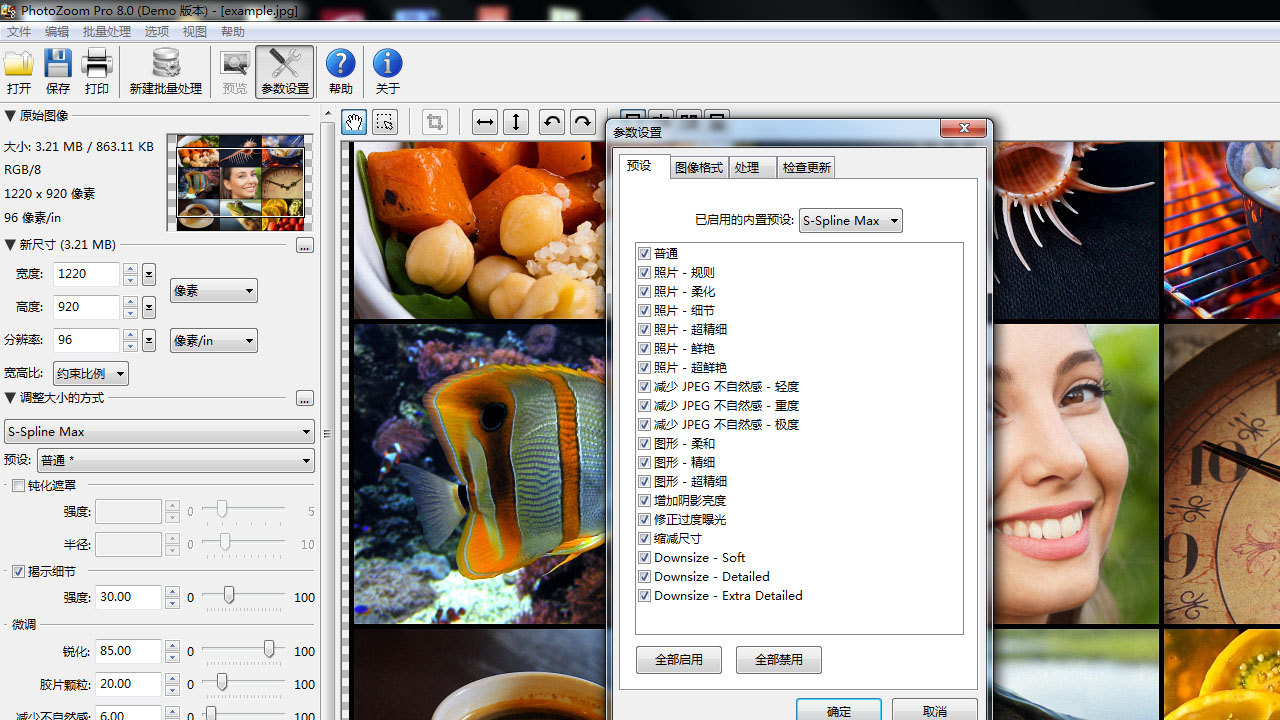Screen dimensions: 1280x720
Task: Open the 批量处理 menu
Action: tap(106, 31)
